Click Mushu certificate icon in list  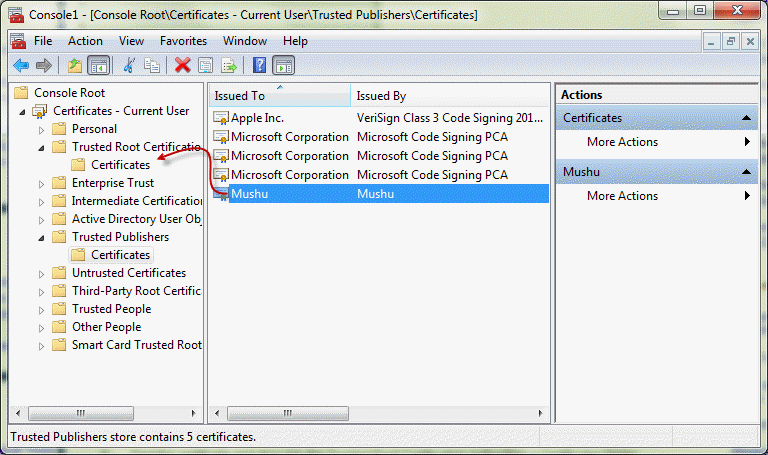221,194
